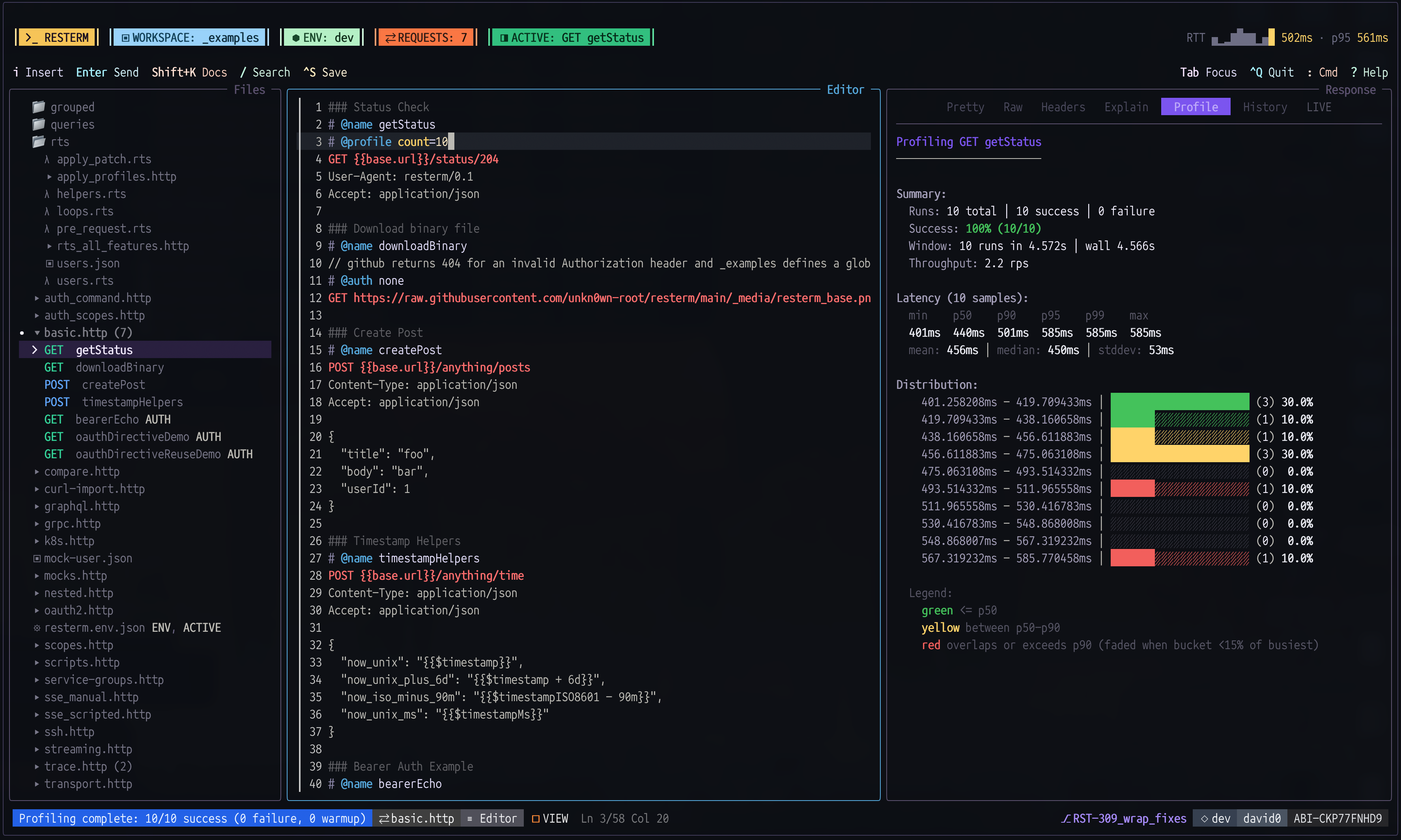Click the / Search shortcut
The height and width of the screenshot is (840, 1401).
click(x=265, y=73)
